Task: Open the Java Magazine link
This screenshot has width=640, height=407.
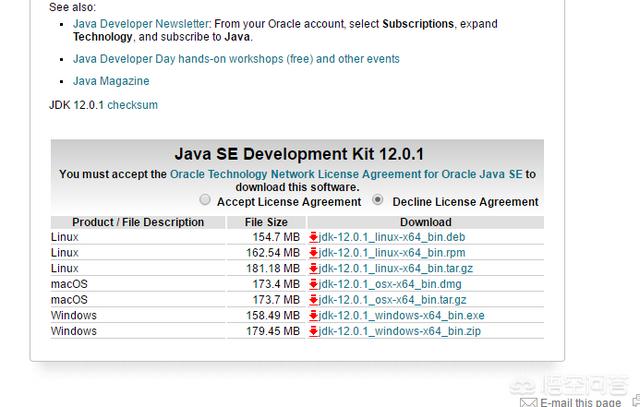Action: 111,81
